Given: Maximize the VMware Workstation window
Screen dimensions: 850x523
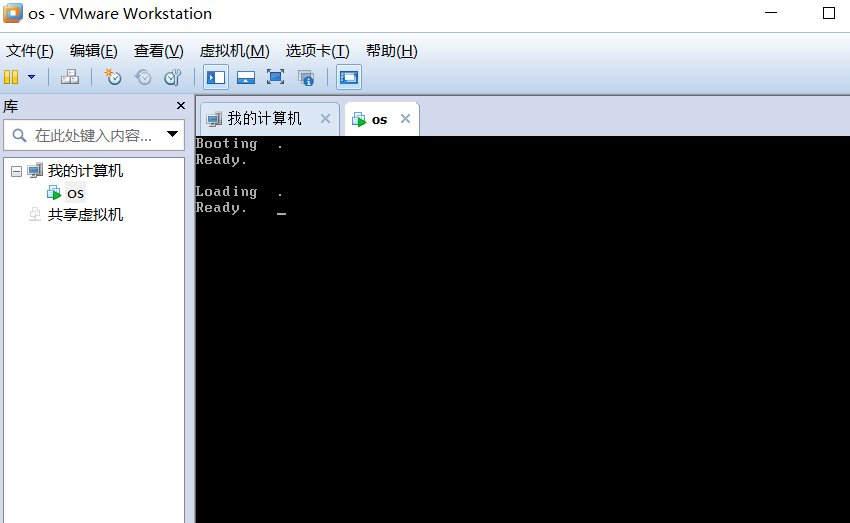Looking at the screenshot, I should (x=829, y=13).
